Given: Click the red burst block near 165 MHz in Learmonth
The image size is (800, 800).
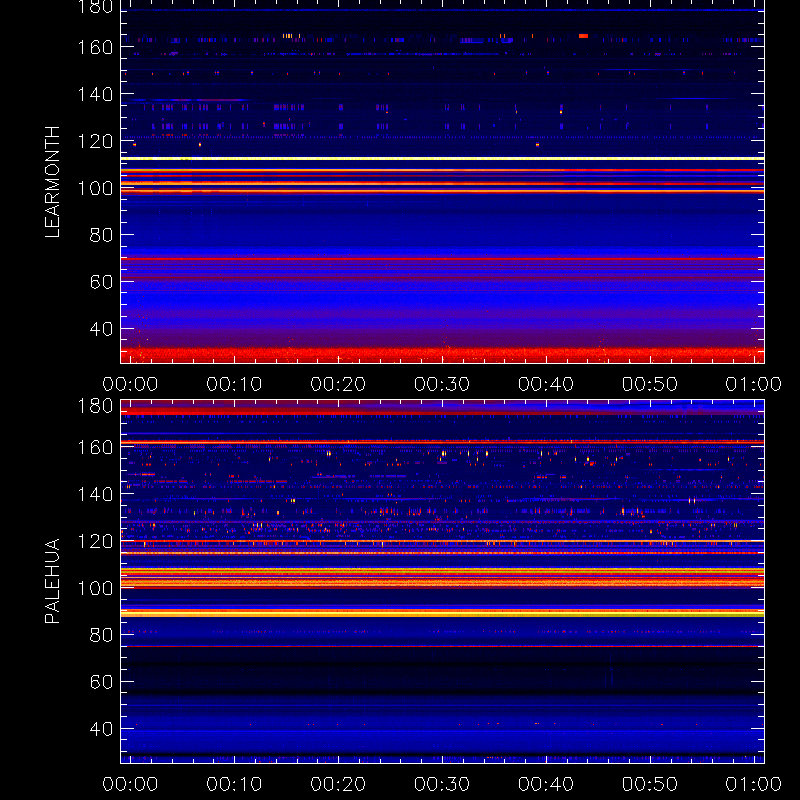Looking at the screenshot, I should [x=584, y=36].
